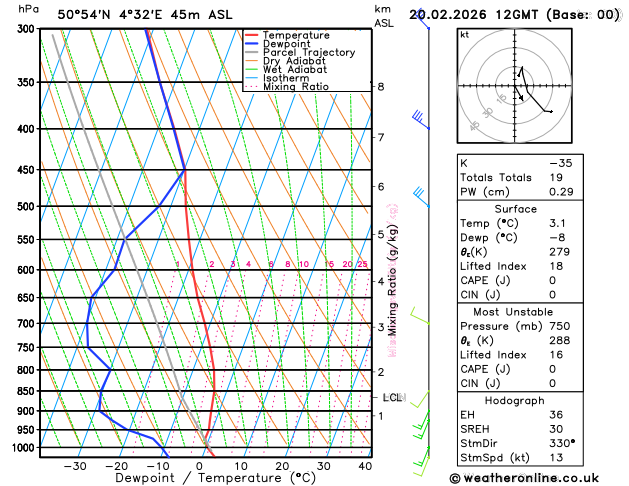Click the 700 hPa pressure label
The image size is (629, 486).
click(28, 324)
